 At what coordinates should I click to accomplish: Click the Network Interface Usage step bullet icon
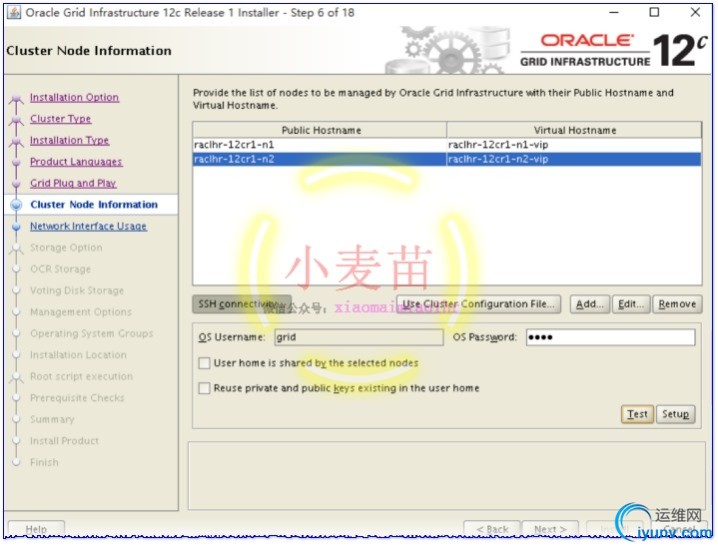pyautogui.click(x=16, y=227)
